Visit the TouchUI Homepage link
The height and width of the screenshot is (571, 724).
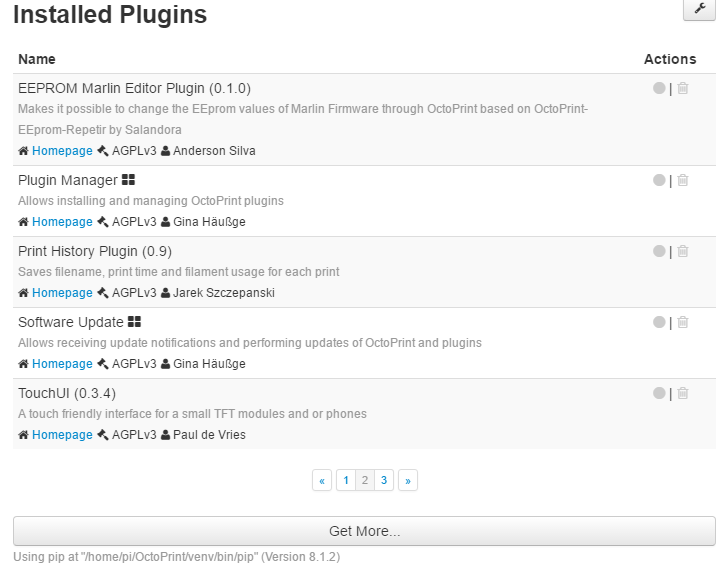pos(62,435)
